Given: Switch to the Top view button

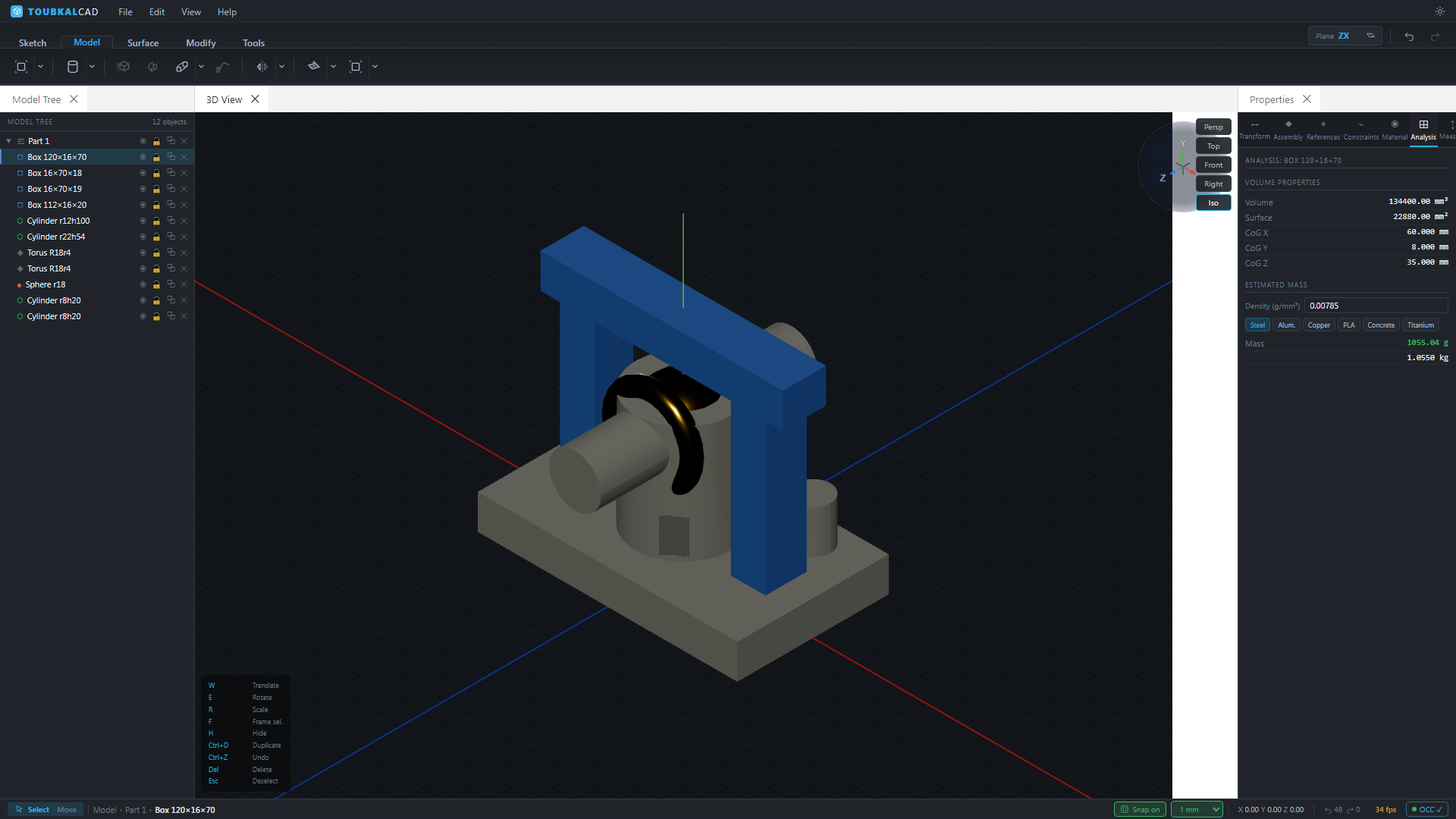Looking at the screenshot, I should 1213,146.
